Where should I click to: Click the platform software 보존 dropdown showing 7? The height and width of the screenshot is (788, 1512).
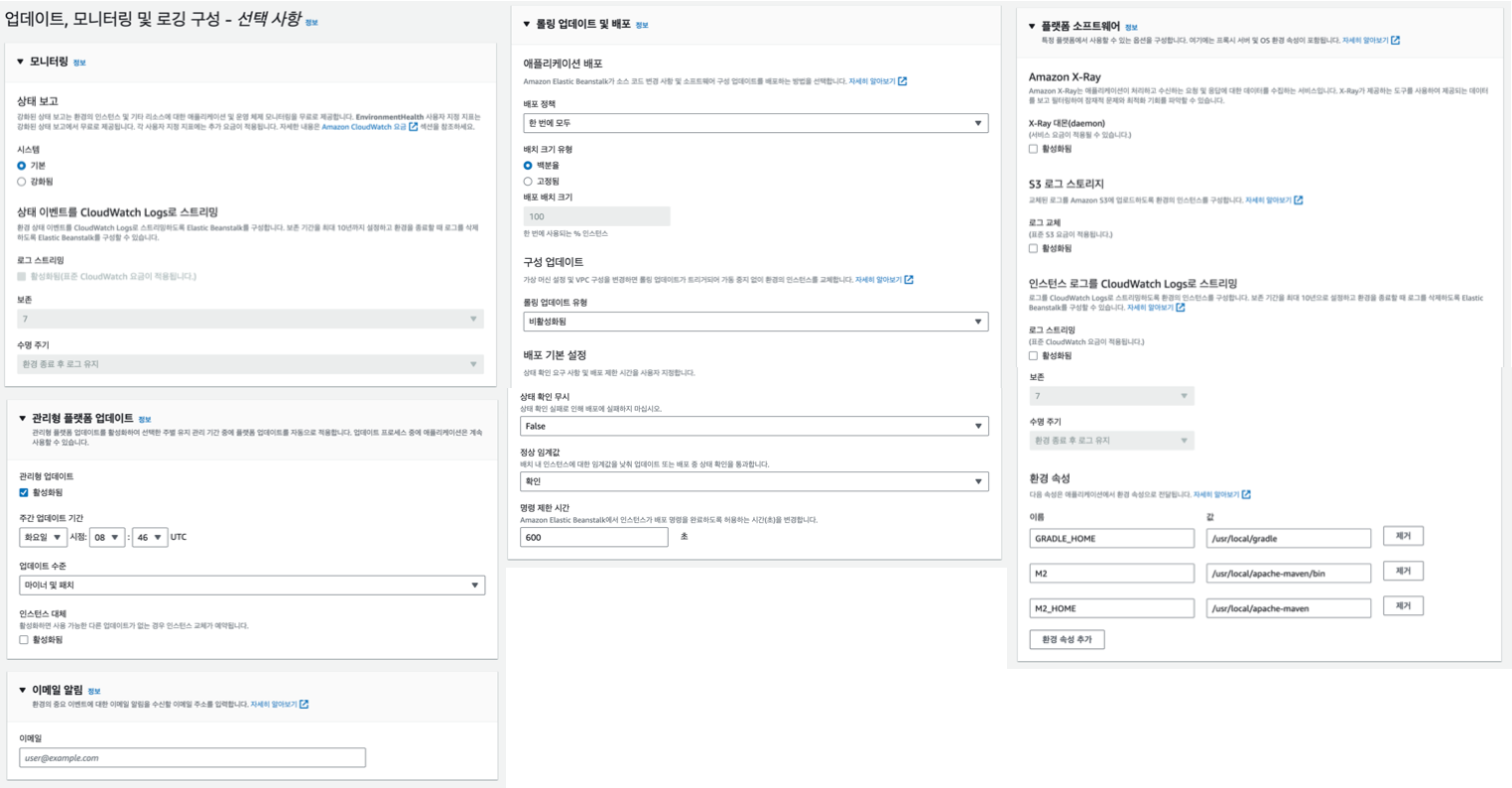tap(1112, 396)
